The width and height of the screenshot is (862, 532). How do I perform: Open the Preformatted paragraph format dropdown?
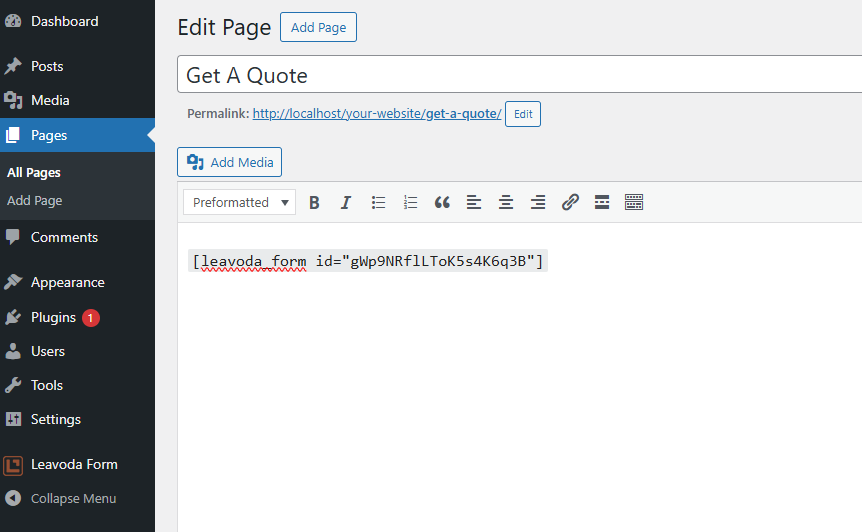239,202
